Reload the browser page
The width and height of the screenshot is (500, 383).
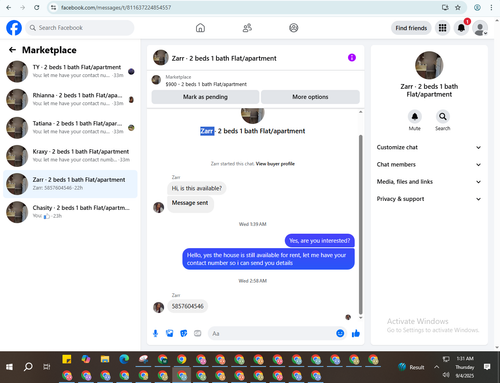37,7
